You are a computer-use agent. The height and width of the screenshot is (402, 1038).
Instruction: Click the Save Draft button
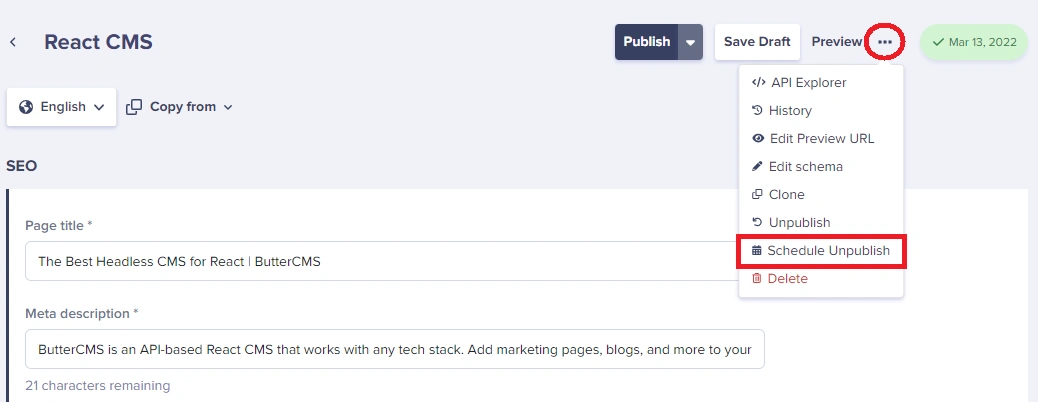click(757, 42)
